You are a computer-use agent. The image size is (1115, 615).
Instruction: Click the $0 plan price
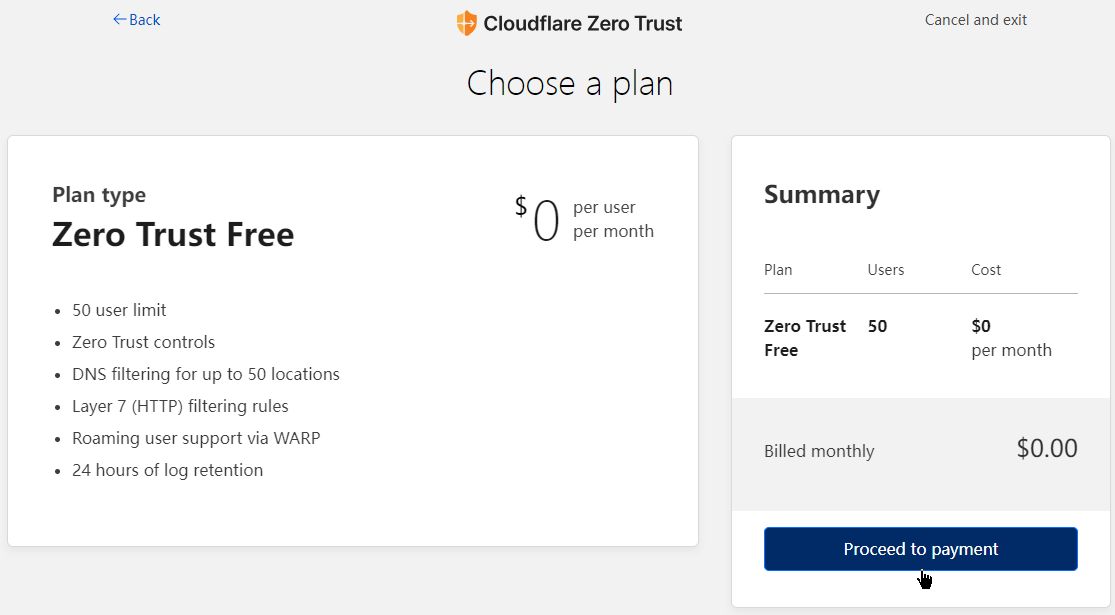click(540, 220)
